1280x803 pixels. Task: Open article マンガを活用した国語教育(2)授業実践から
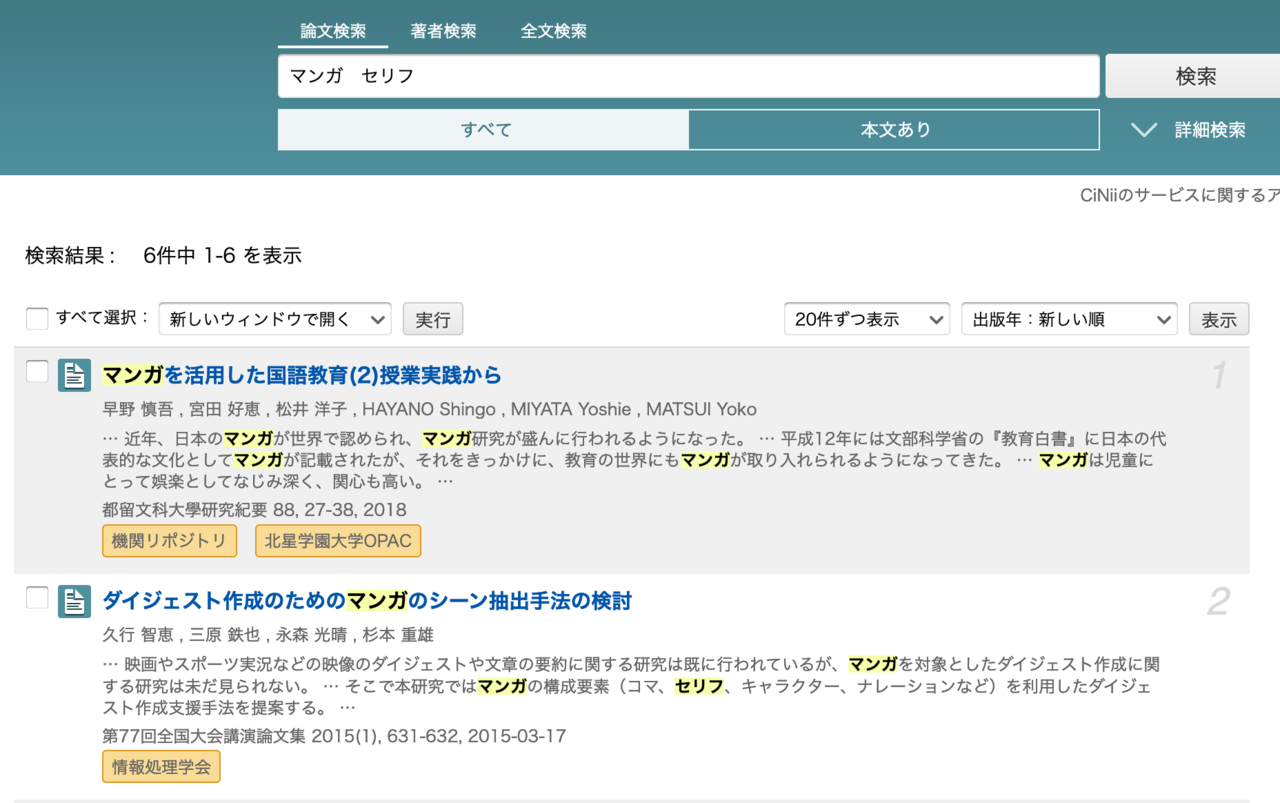click(302, 375)
